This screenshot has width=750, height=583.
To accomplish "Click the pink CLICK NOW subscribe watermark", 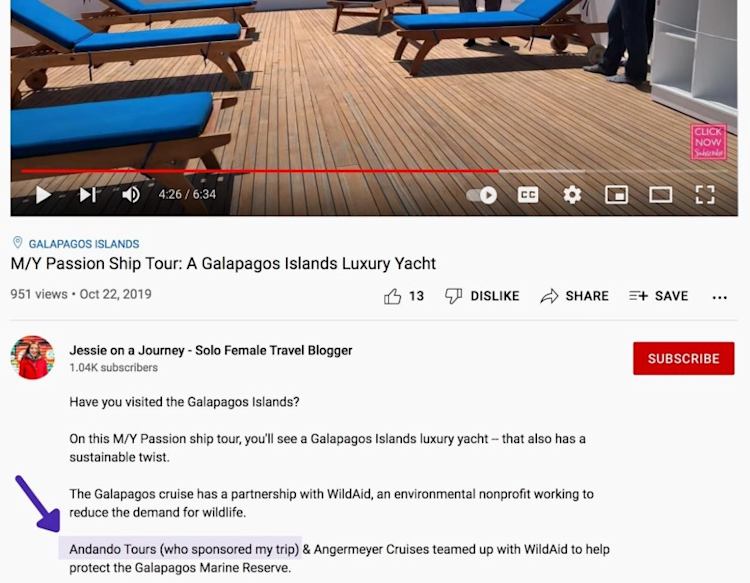I will pyautogui.click(x=708, y=142).
